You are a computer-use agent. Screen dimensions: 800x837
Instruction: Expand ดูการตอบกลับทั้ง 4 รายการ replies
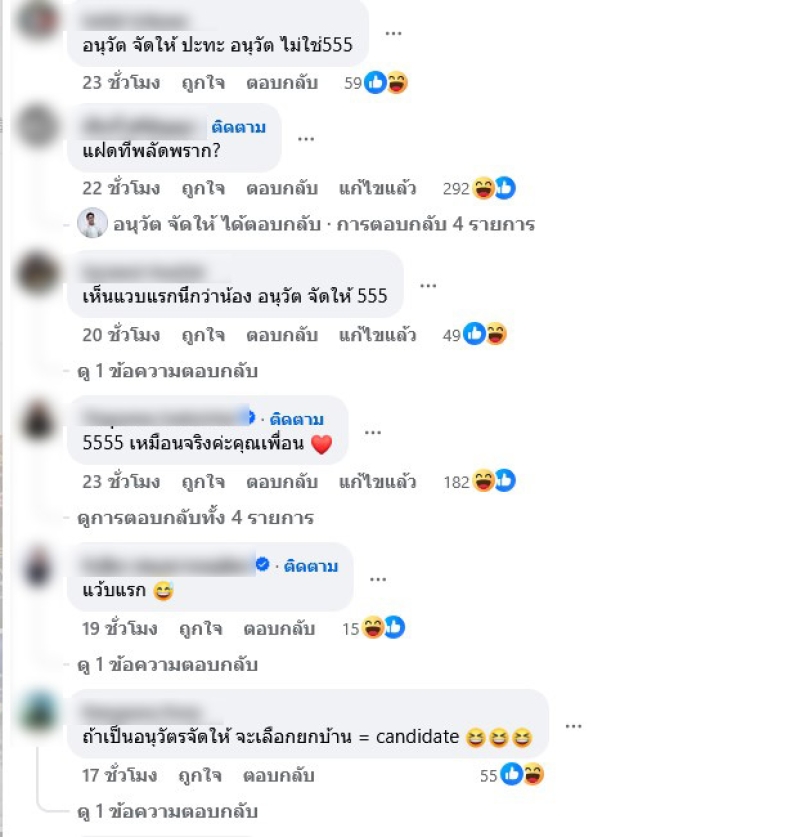tap(195, 517)
